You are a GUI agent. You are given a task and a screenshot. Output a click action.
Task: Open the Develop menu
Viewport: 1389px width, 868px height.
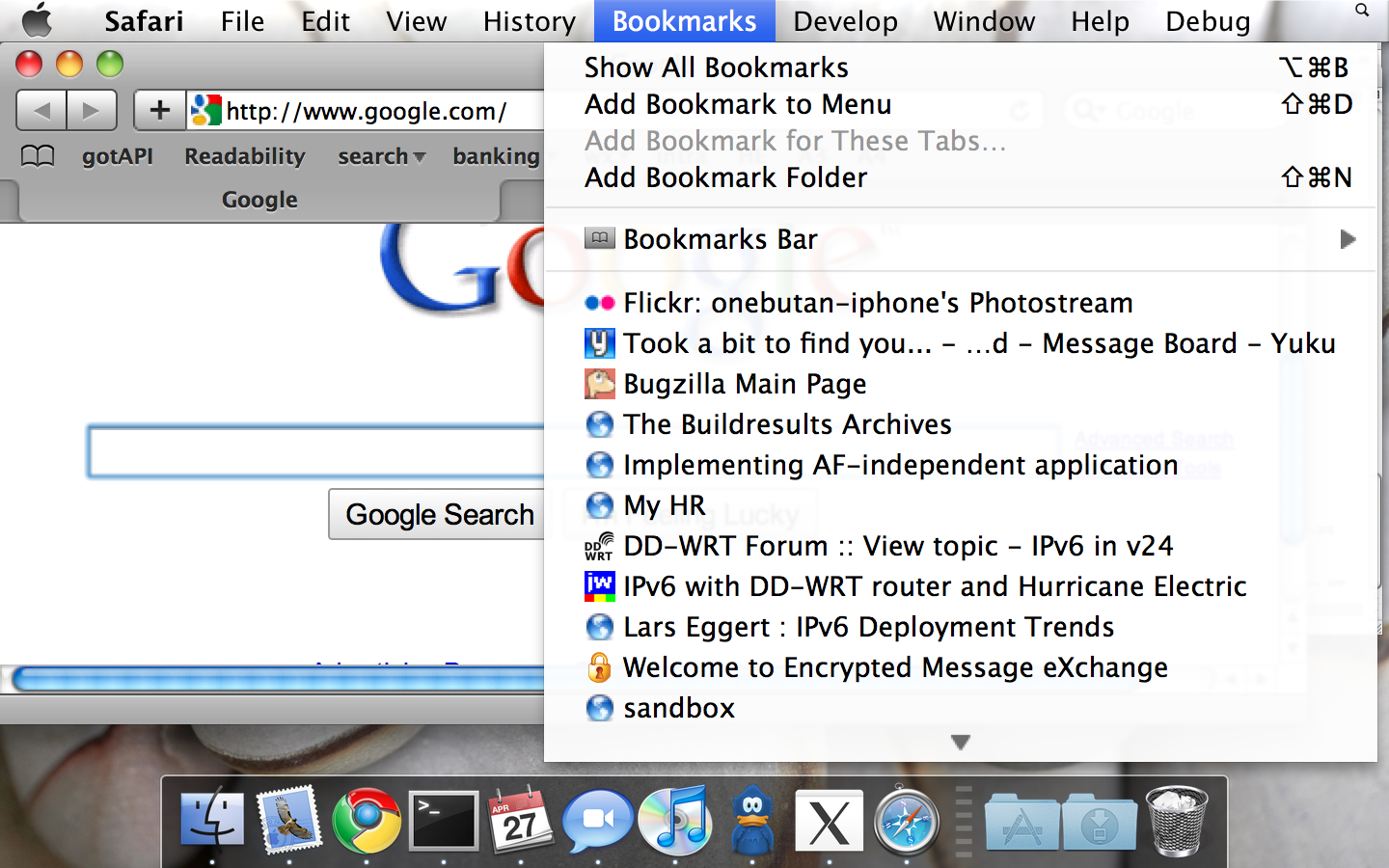pyautogui.click(x=846, y=21)
